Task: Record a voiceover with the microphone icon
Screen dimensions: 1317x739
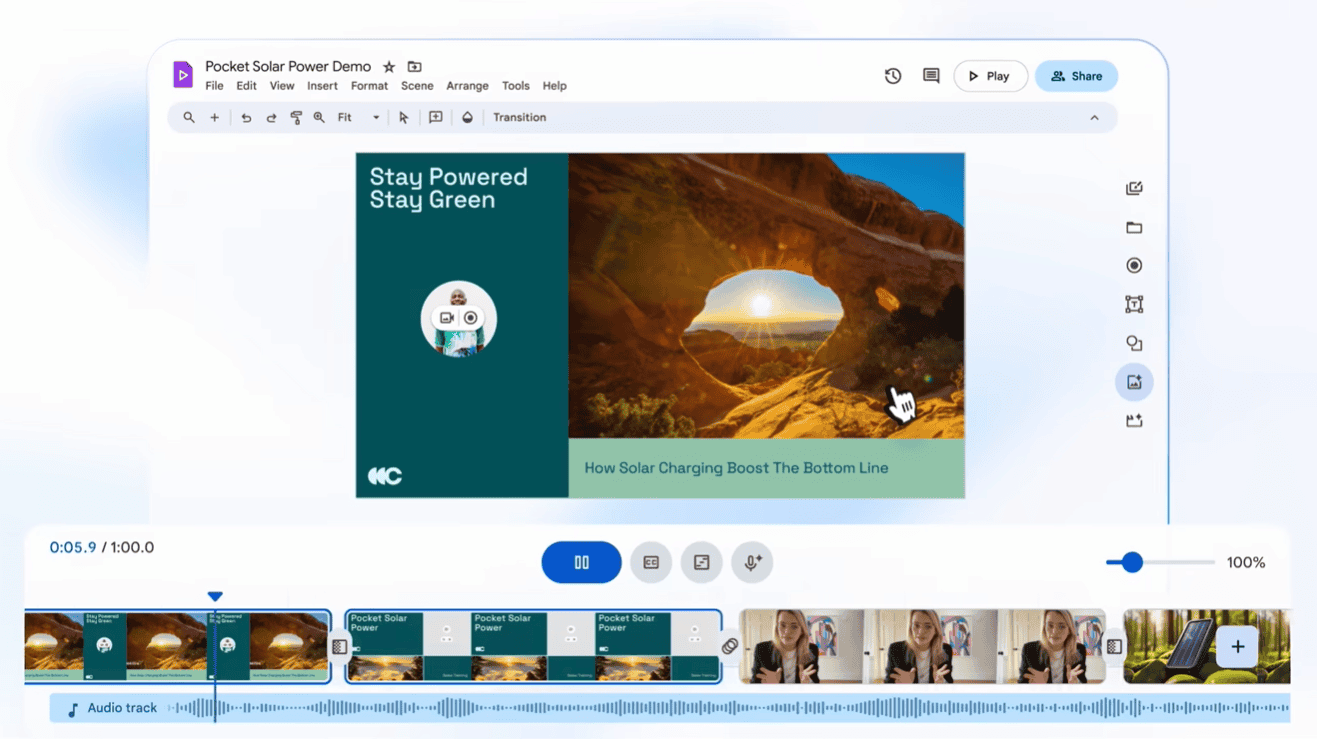Action: 752,562
